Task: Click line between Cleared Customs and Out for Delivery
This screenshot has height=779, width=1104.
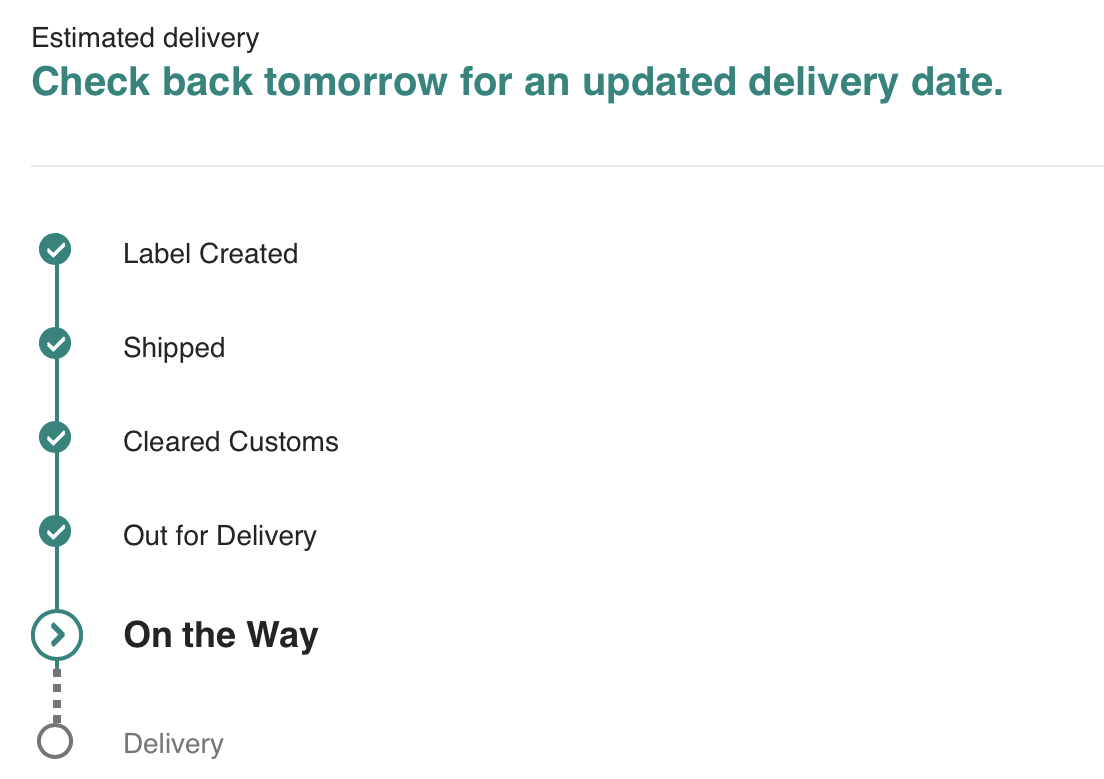Action: pos(56,485)
